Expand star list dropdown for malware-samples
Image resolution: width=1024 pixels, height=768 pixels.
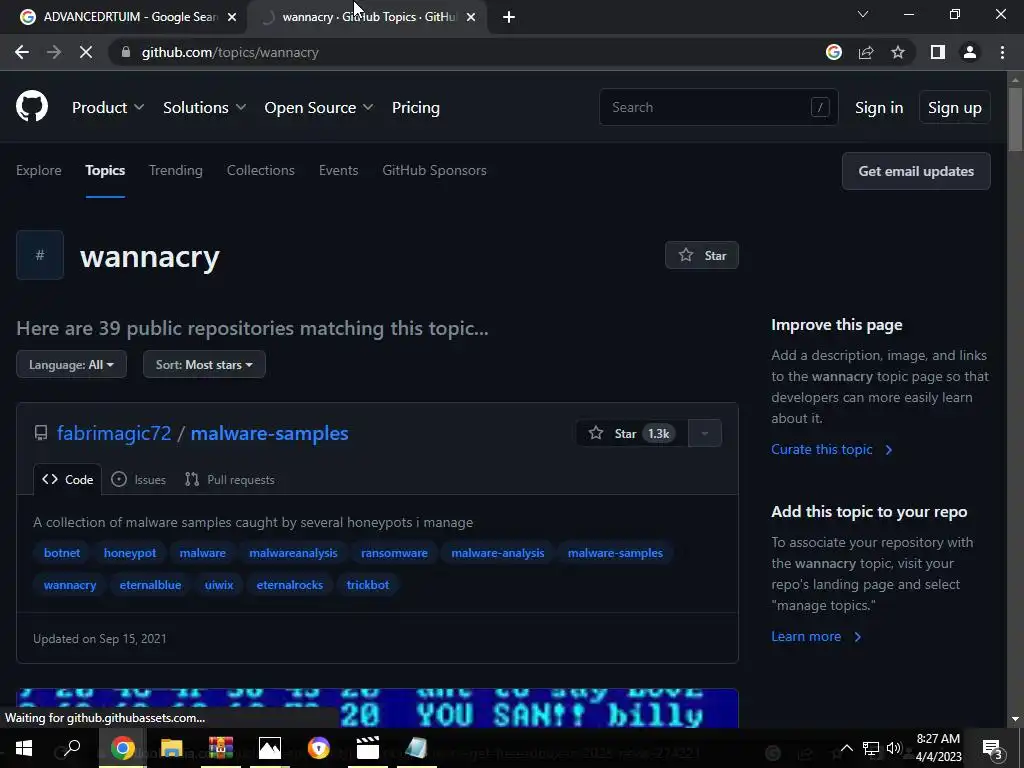pyautogui.click(x=705, y=433)
